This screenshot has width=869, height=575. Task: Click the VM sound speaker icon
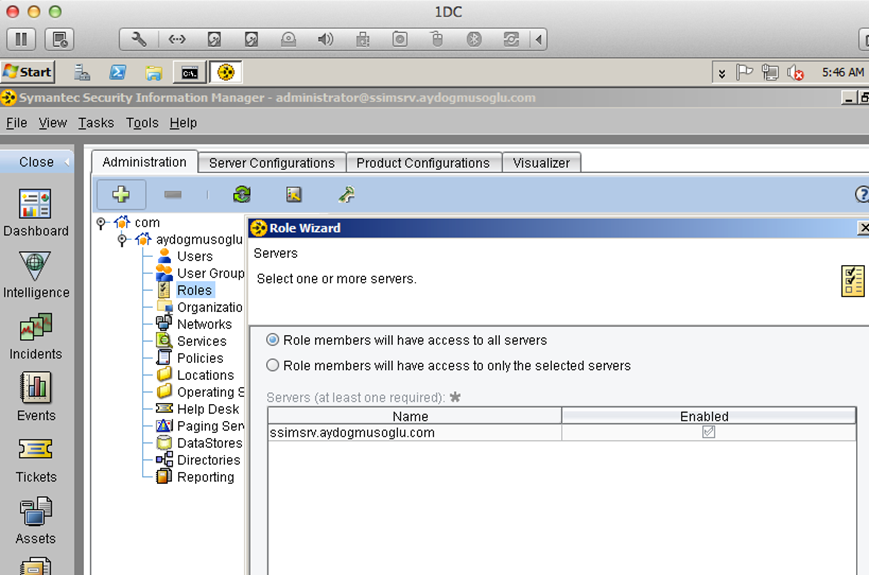point(325,39)
